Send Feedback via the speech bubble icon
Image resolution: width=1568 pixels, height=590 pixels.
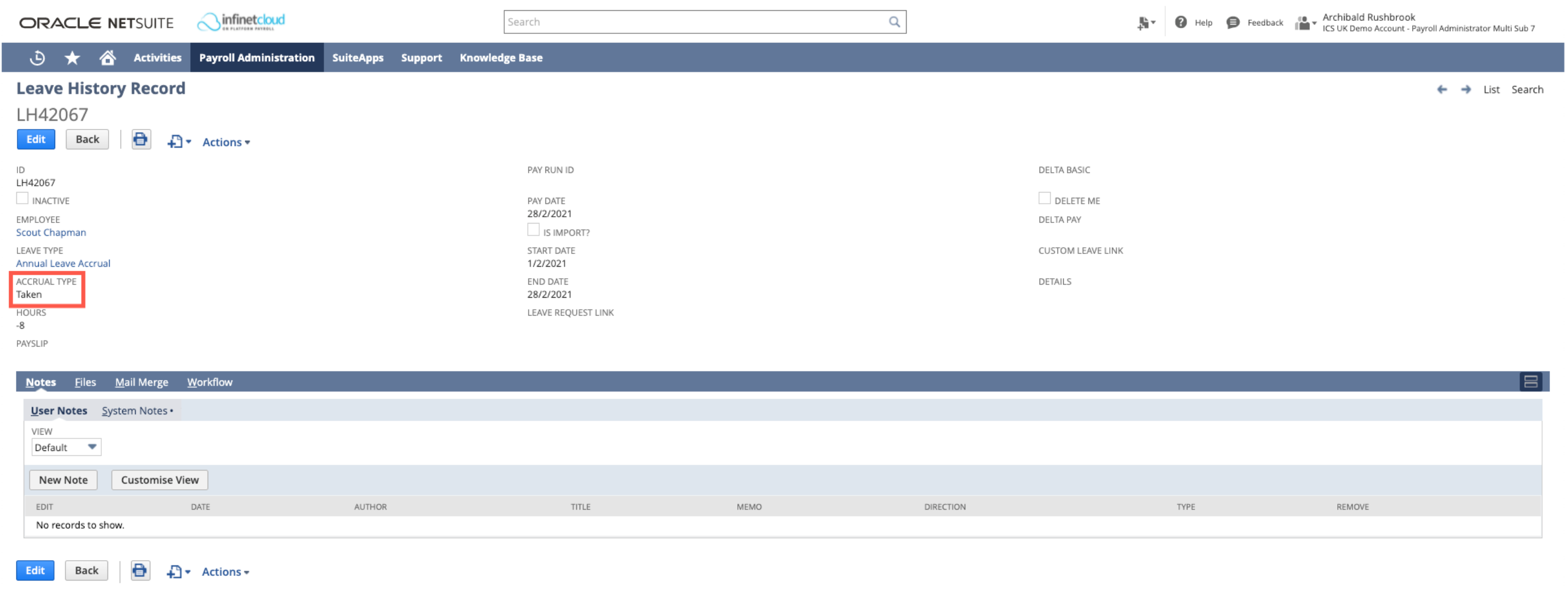[1233, 21]
